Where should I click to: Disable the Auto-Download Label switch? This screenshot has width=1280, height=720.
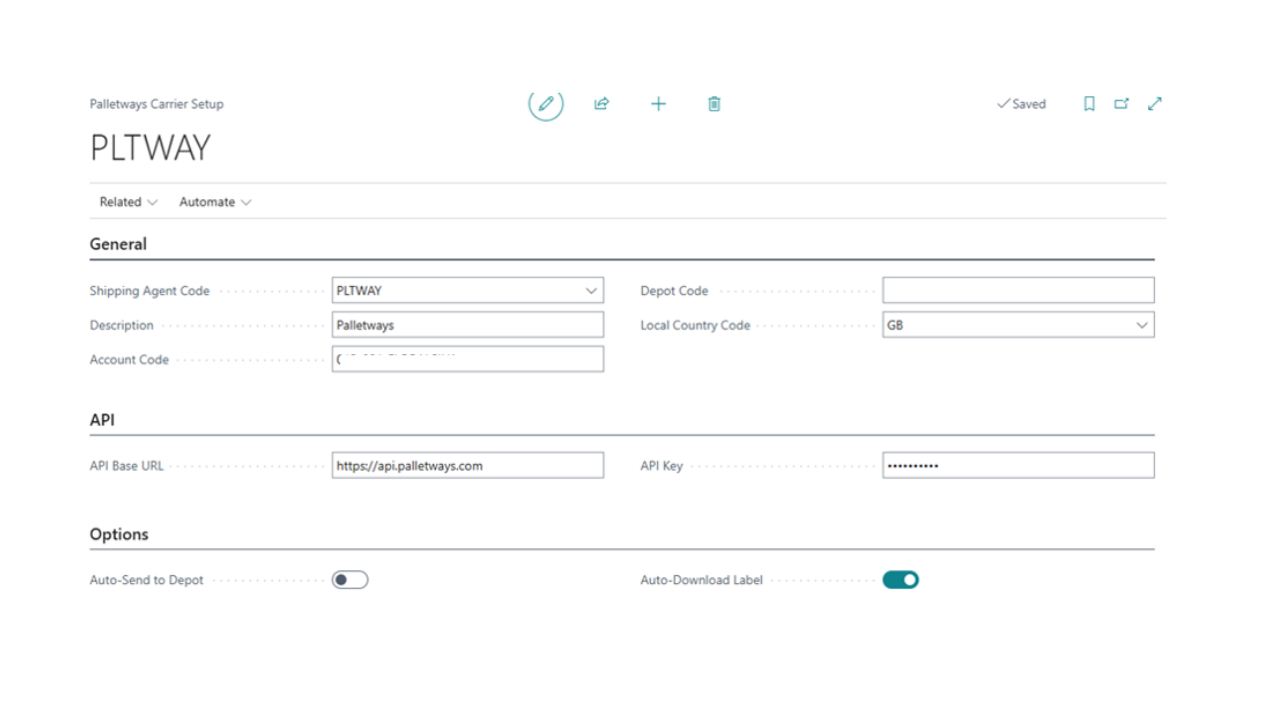[x=900, y=580]
